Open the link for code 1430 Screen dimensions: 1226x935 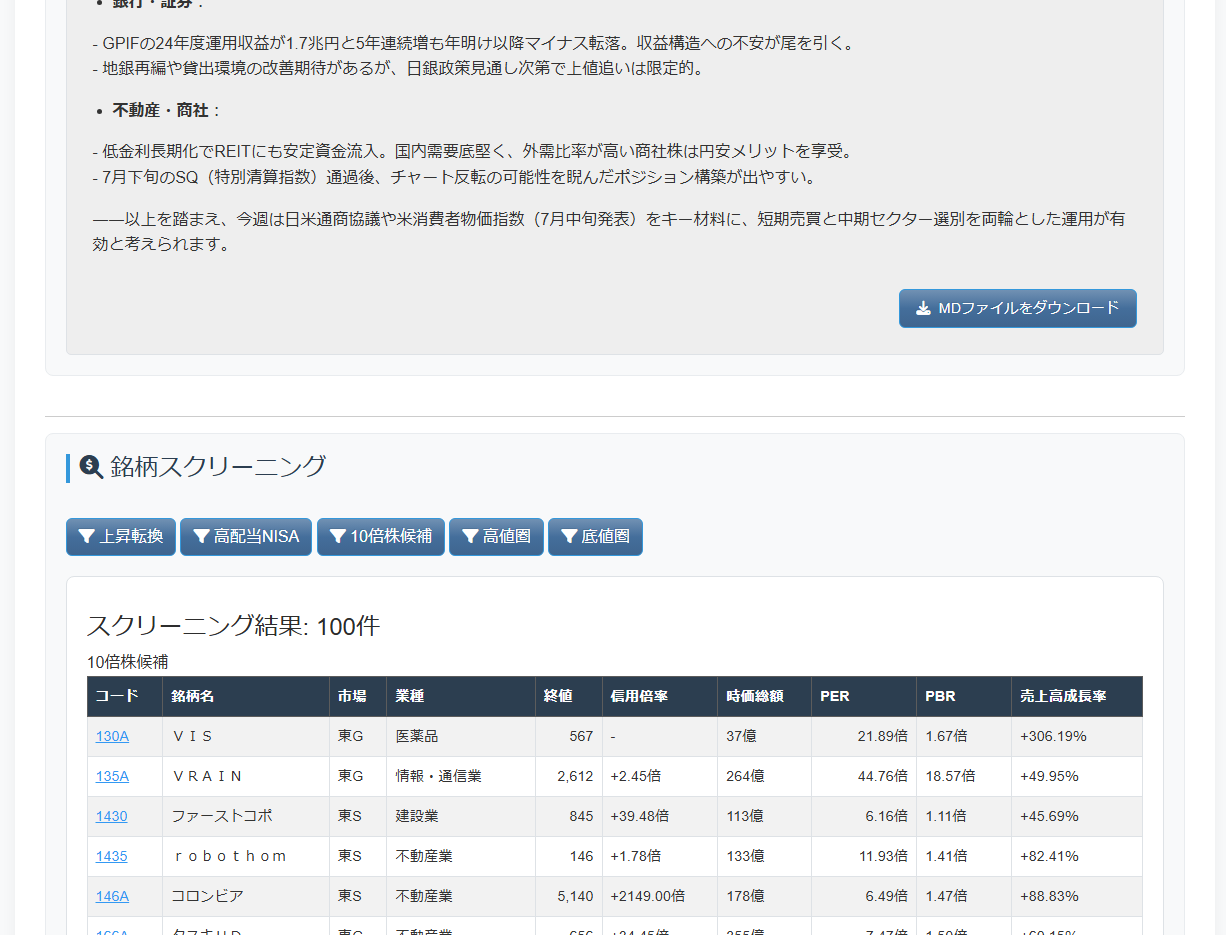pos(110,816)
